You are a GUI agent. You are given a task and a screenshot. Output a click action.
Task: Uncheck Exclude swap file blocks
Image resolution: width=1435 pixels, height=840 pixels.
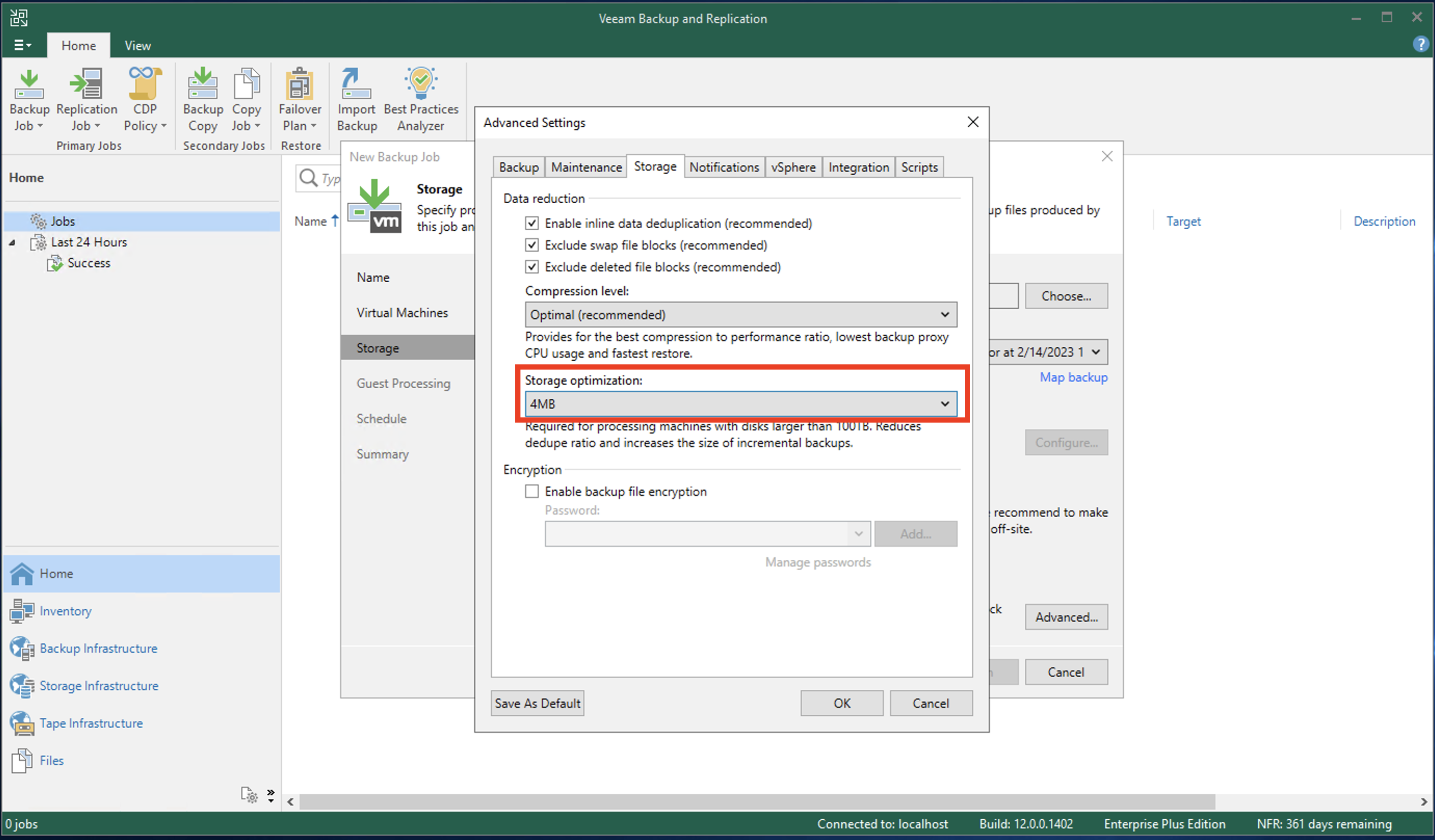pyautogui.click(x=532, y=245)
